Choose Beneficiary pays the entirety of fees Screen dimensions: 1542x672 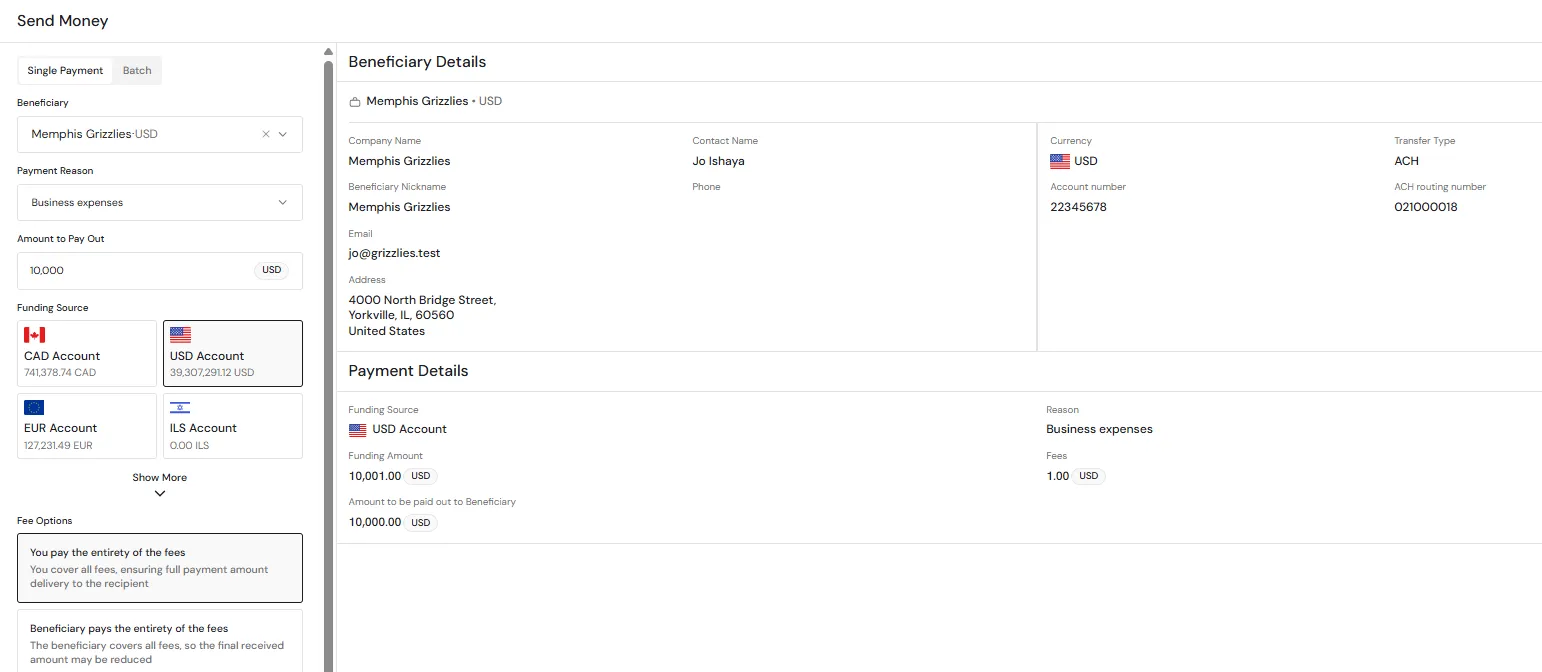160,642
